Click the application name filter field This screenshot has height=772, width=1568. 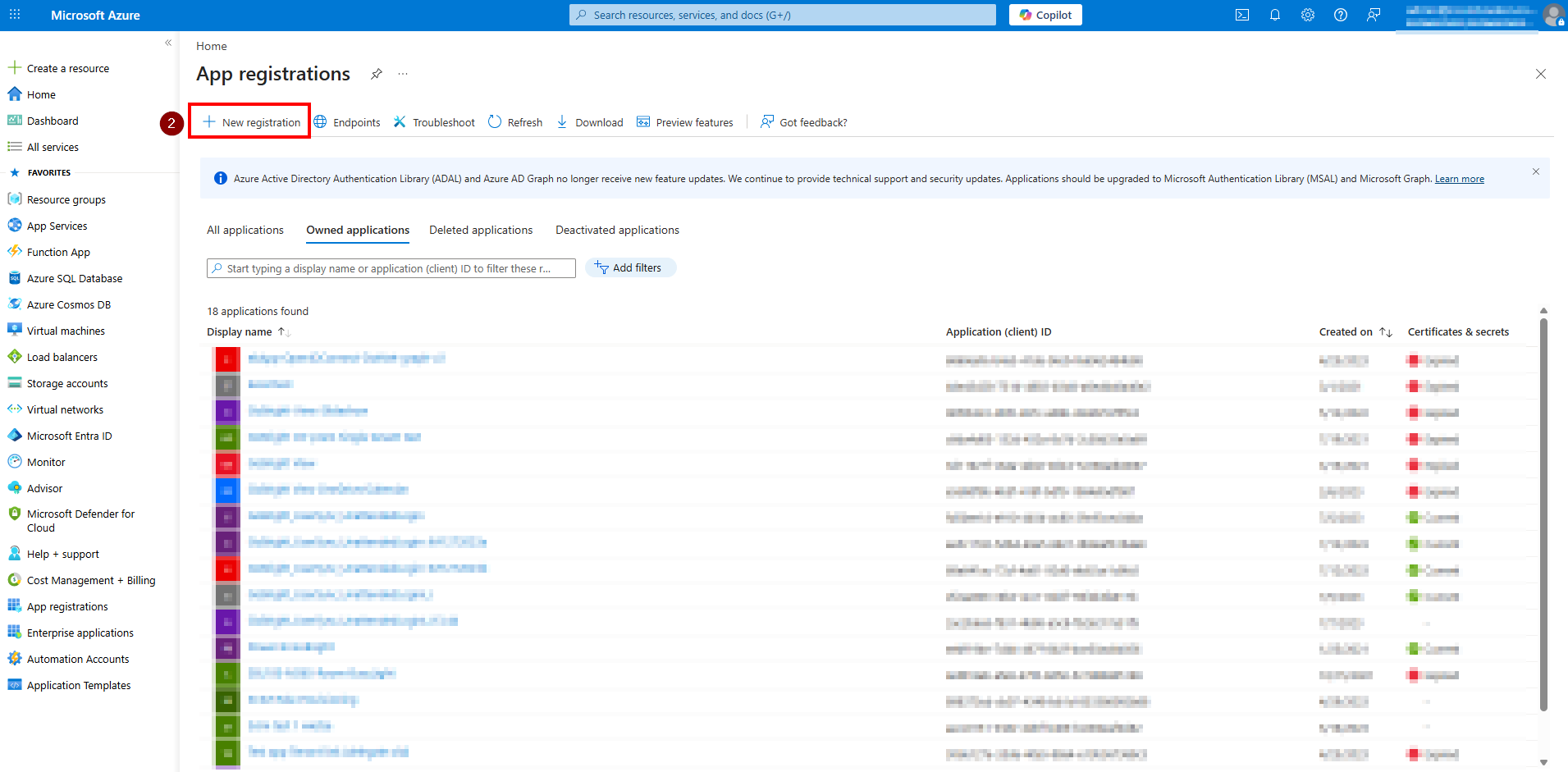(x=391, y=268)
